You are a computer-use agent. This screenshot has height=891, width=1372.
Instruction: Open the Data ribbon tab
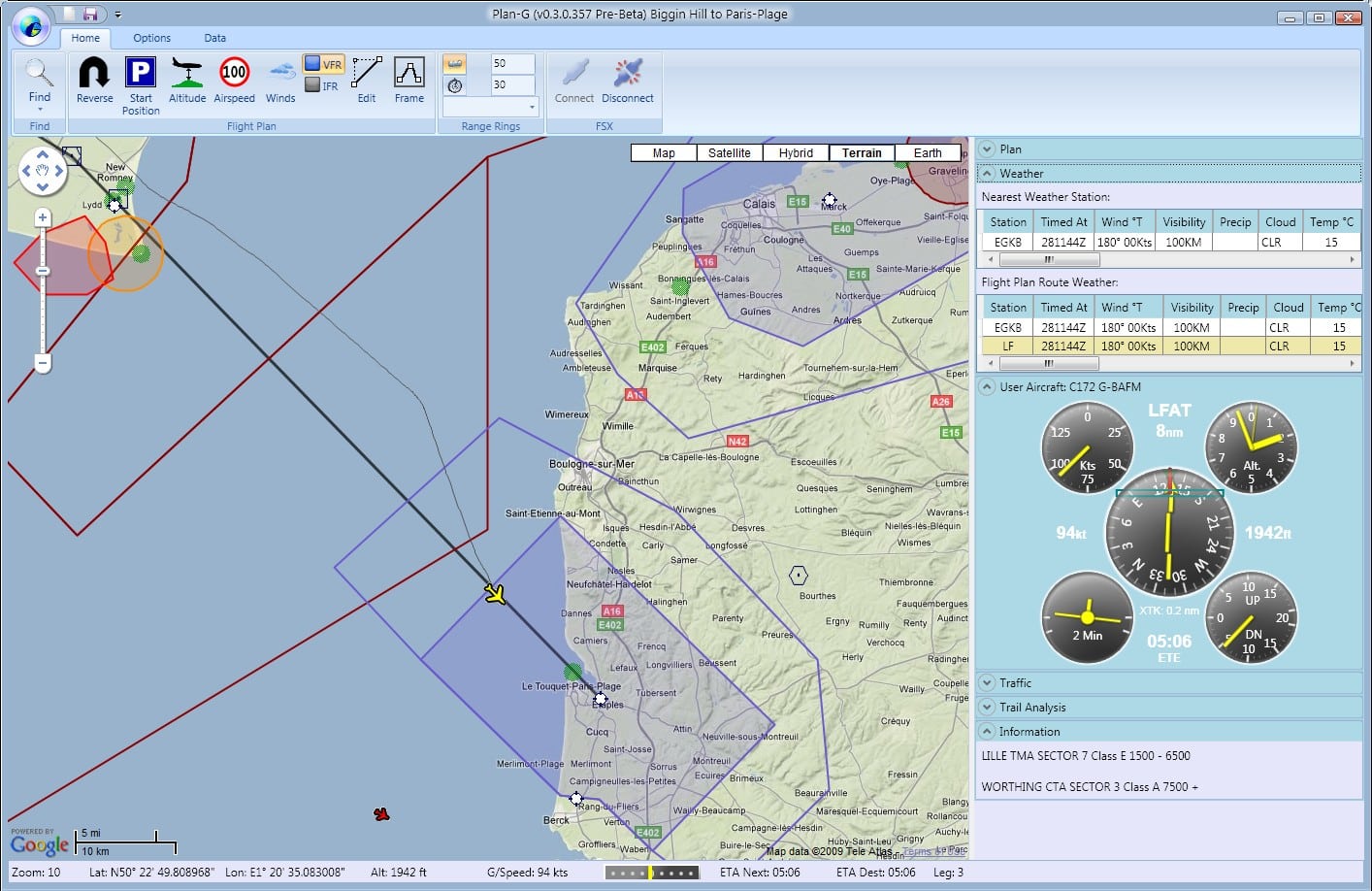(x=214, y=38)
